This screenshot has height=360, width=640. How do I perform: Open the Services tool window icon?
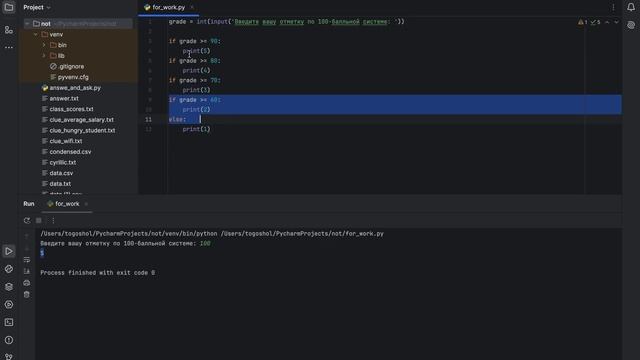(x=9, y=305)
